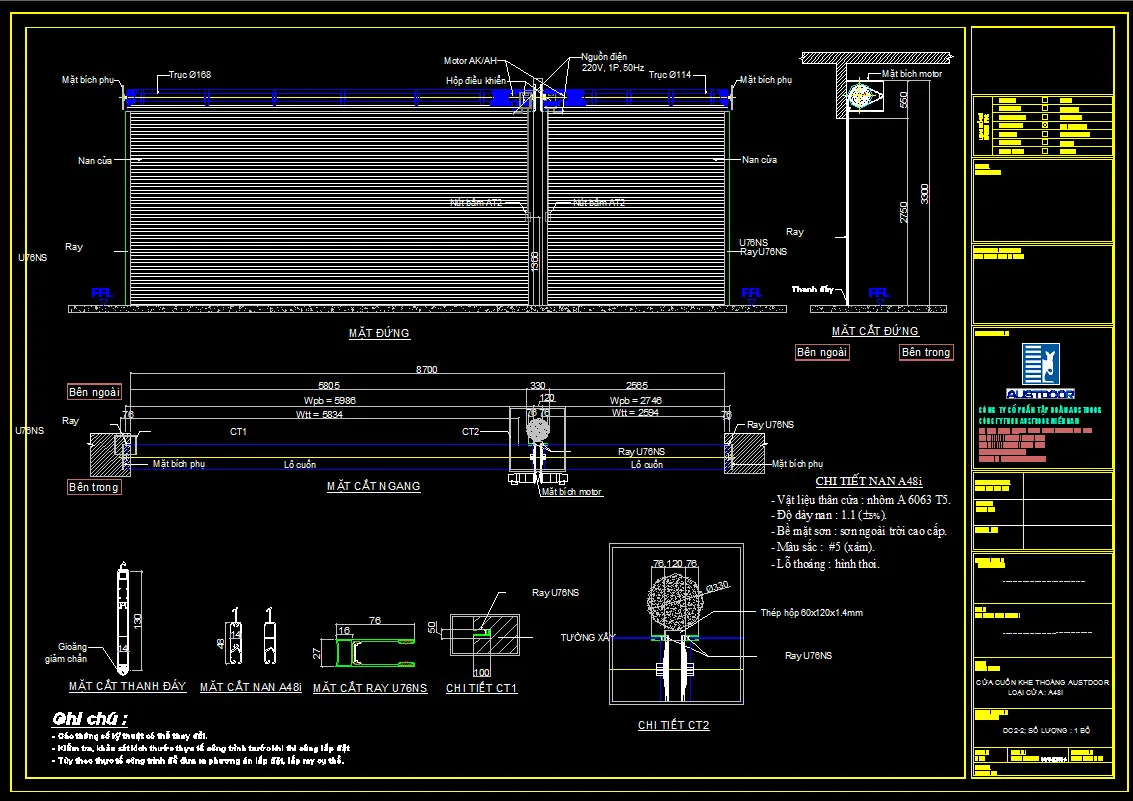Click the 'Mặt bích motor' label in the vertical section
Screen dimensions: 1133x801
point(912,74)
